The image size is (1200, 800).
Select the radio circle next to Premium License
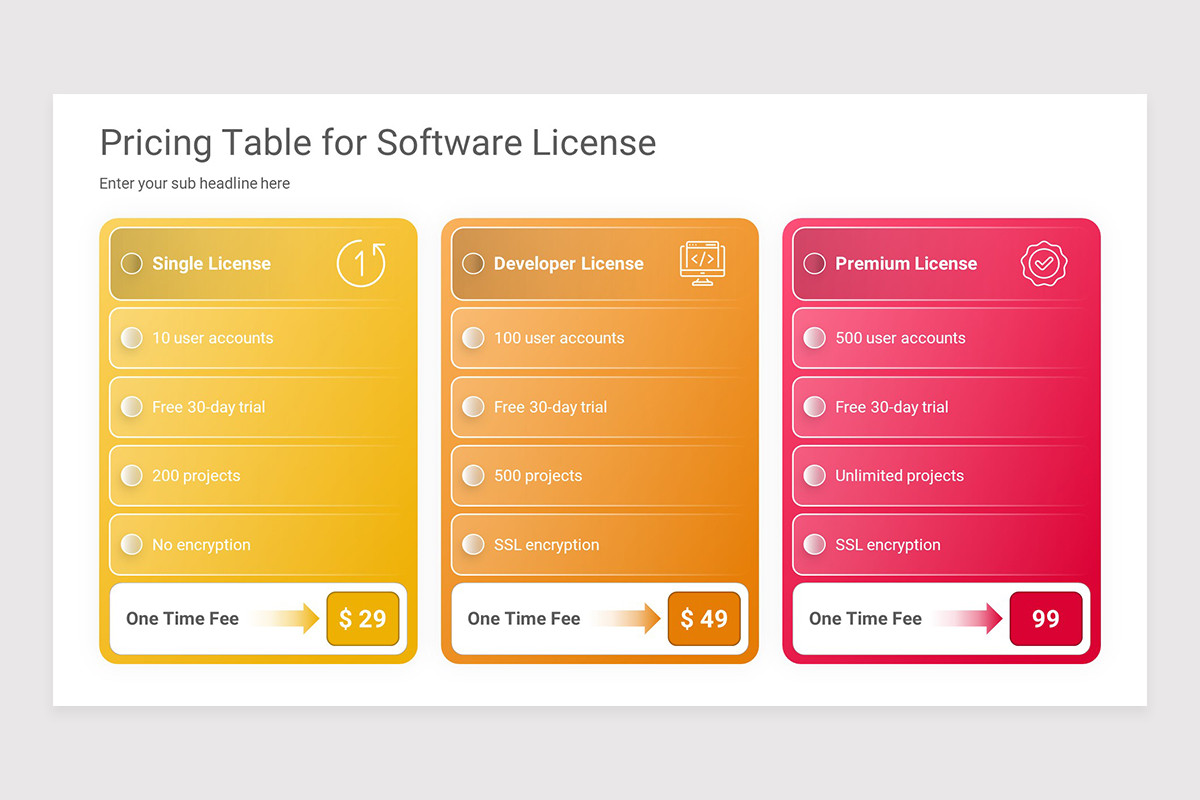coord(814,263)
